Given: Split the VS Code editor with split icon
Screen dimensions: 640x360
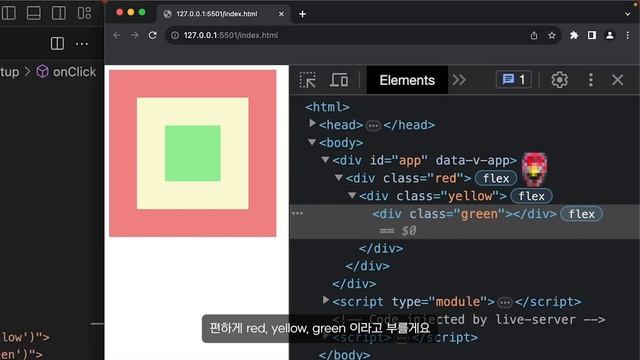Looking at the screenshot, I should [57, 43].
